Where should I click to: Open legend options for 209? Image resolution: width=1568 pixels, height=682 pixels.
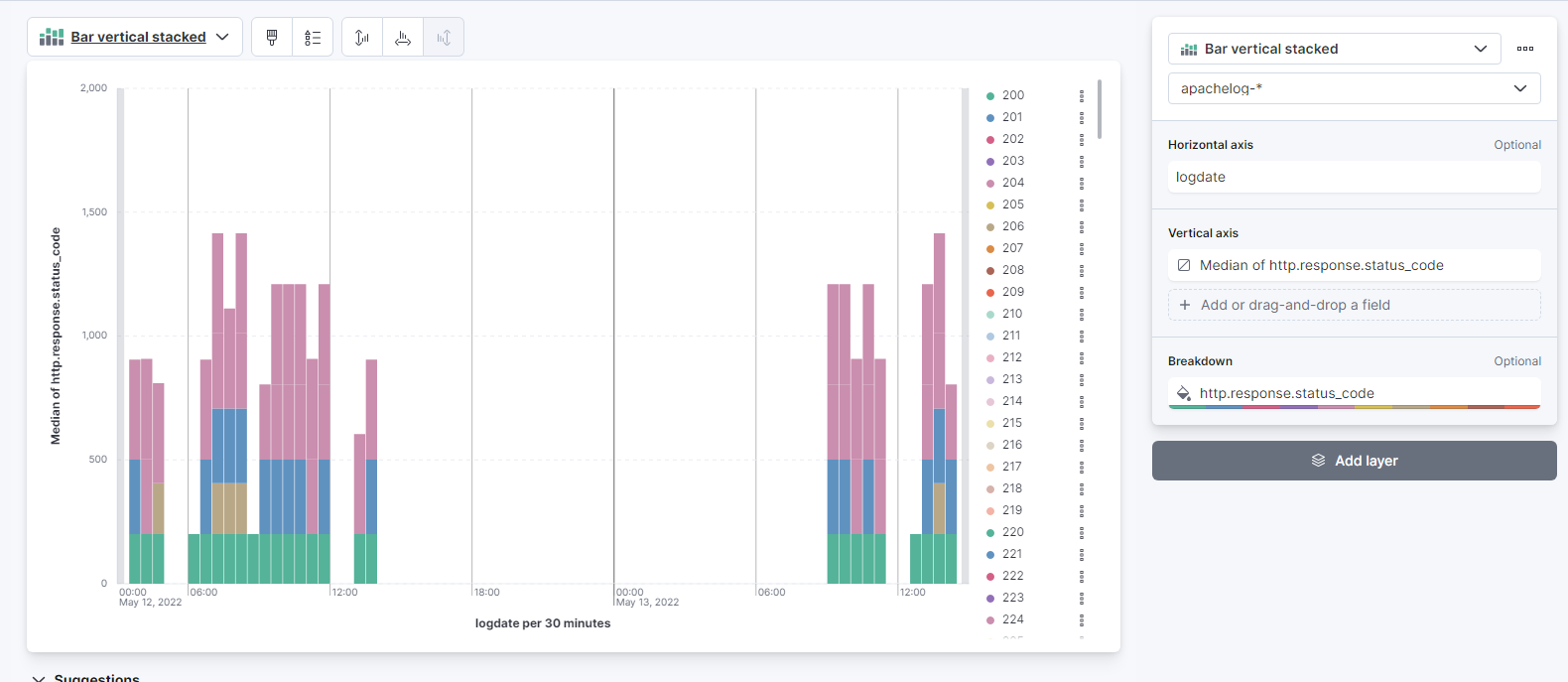pos(1082,293)
